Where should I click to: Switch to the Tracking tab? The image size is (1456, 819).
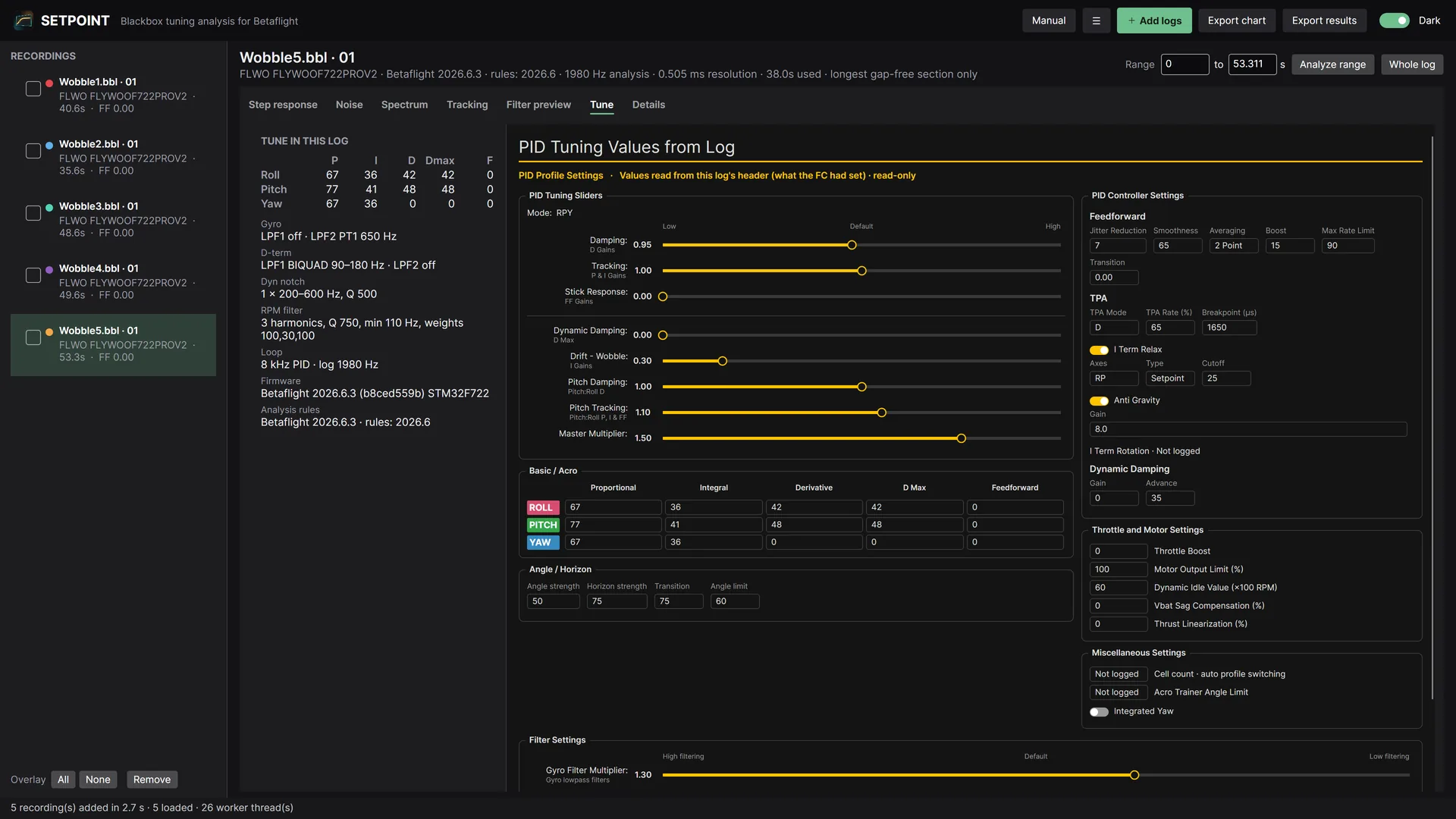click(467, 105)
